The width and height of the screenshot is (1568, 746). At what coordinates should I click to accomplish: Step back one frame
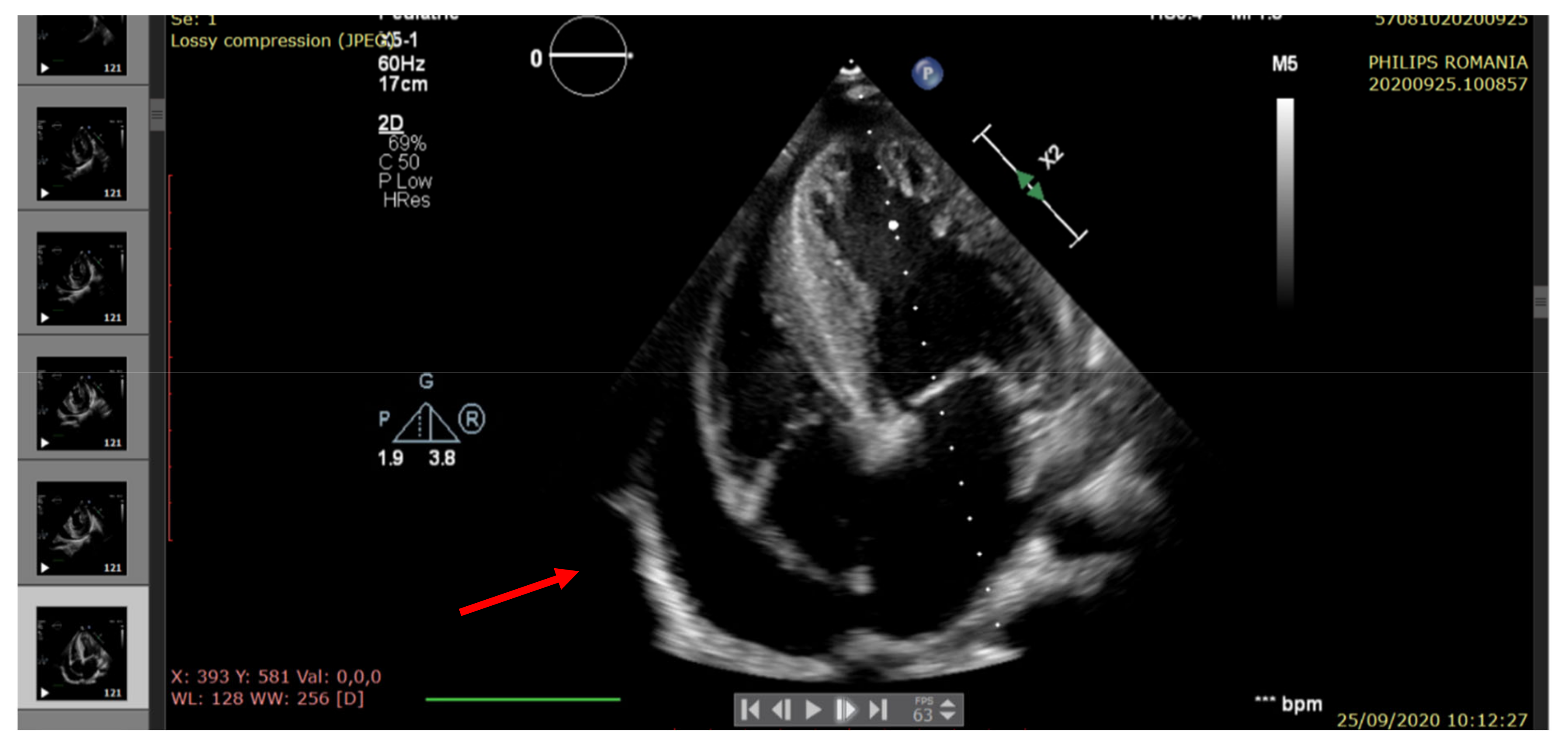(x=781, y=709)
